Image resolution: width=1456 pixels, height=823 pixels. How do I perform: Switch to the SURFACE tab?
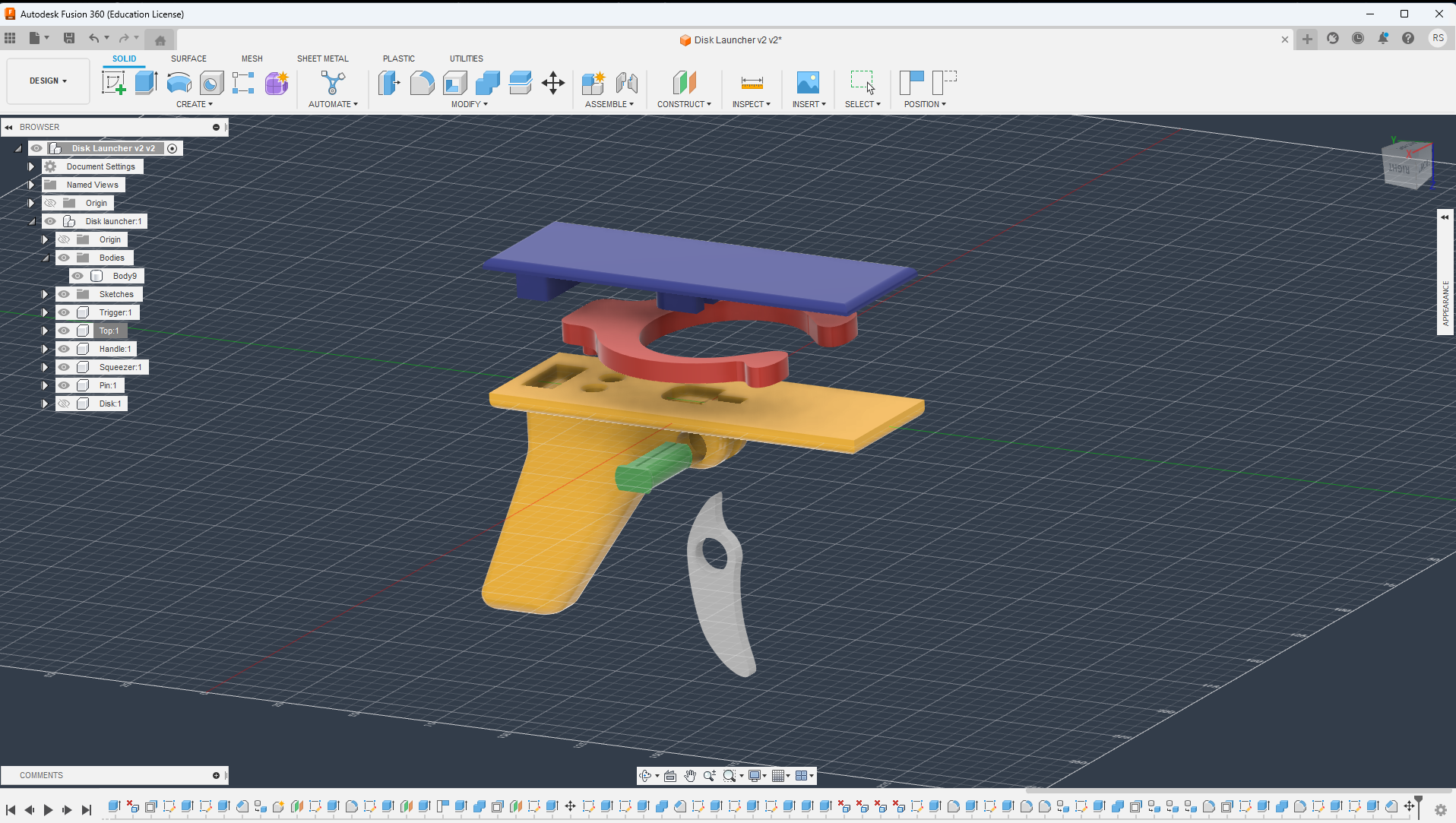(x=188, y=59)
